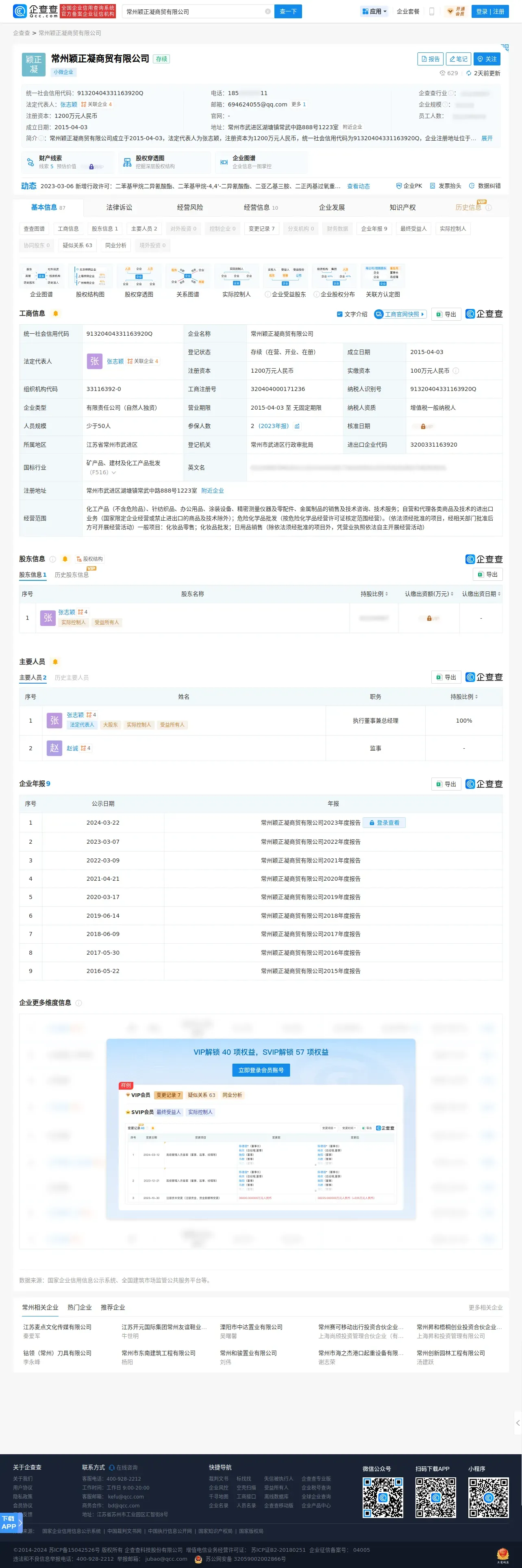The image size is (522, 1568).
Task: Follow the company with 关注 button
Action: (x=487, y=59)
